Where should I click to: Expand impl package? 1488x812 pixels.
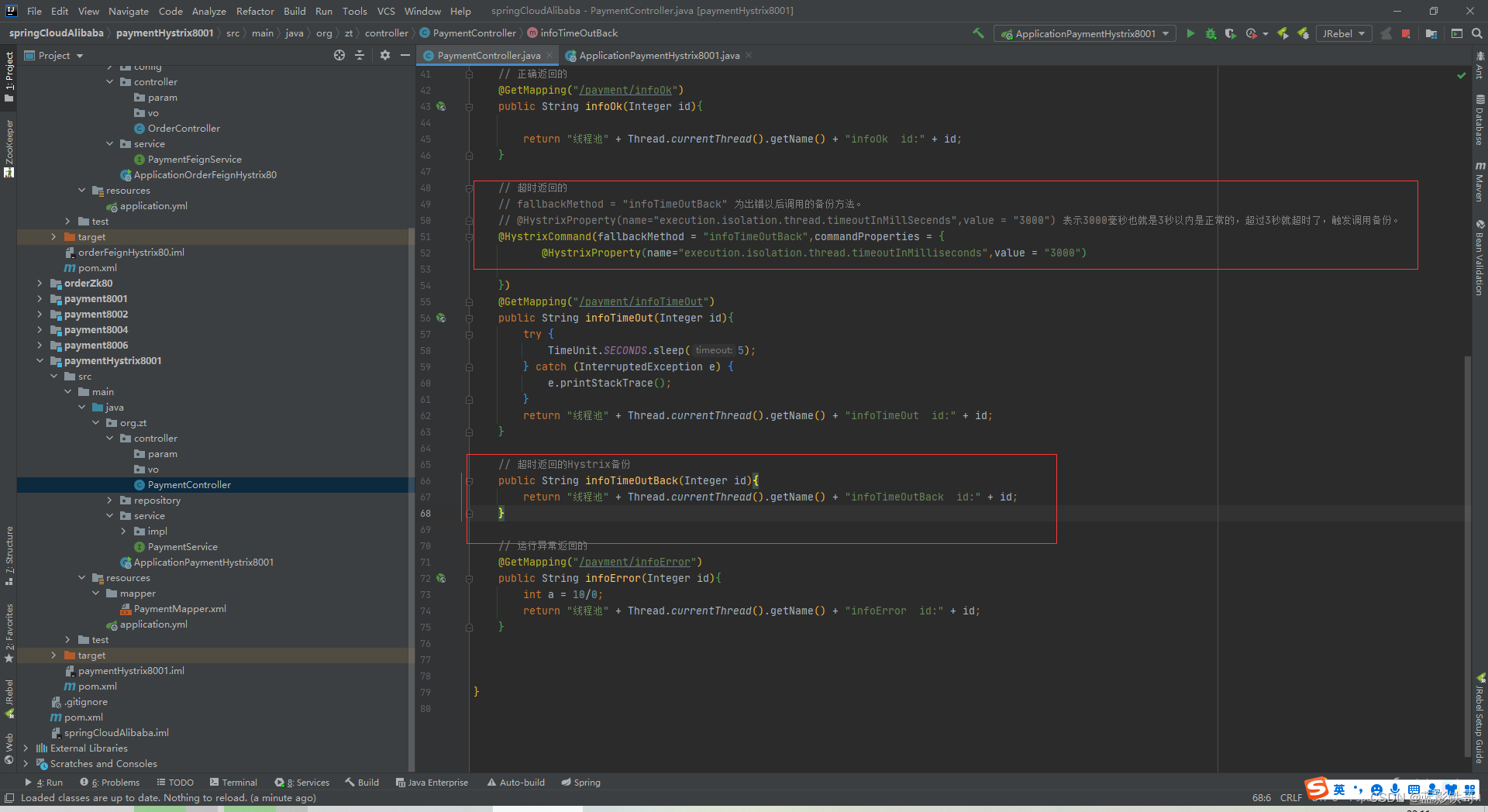[123, 531]
